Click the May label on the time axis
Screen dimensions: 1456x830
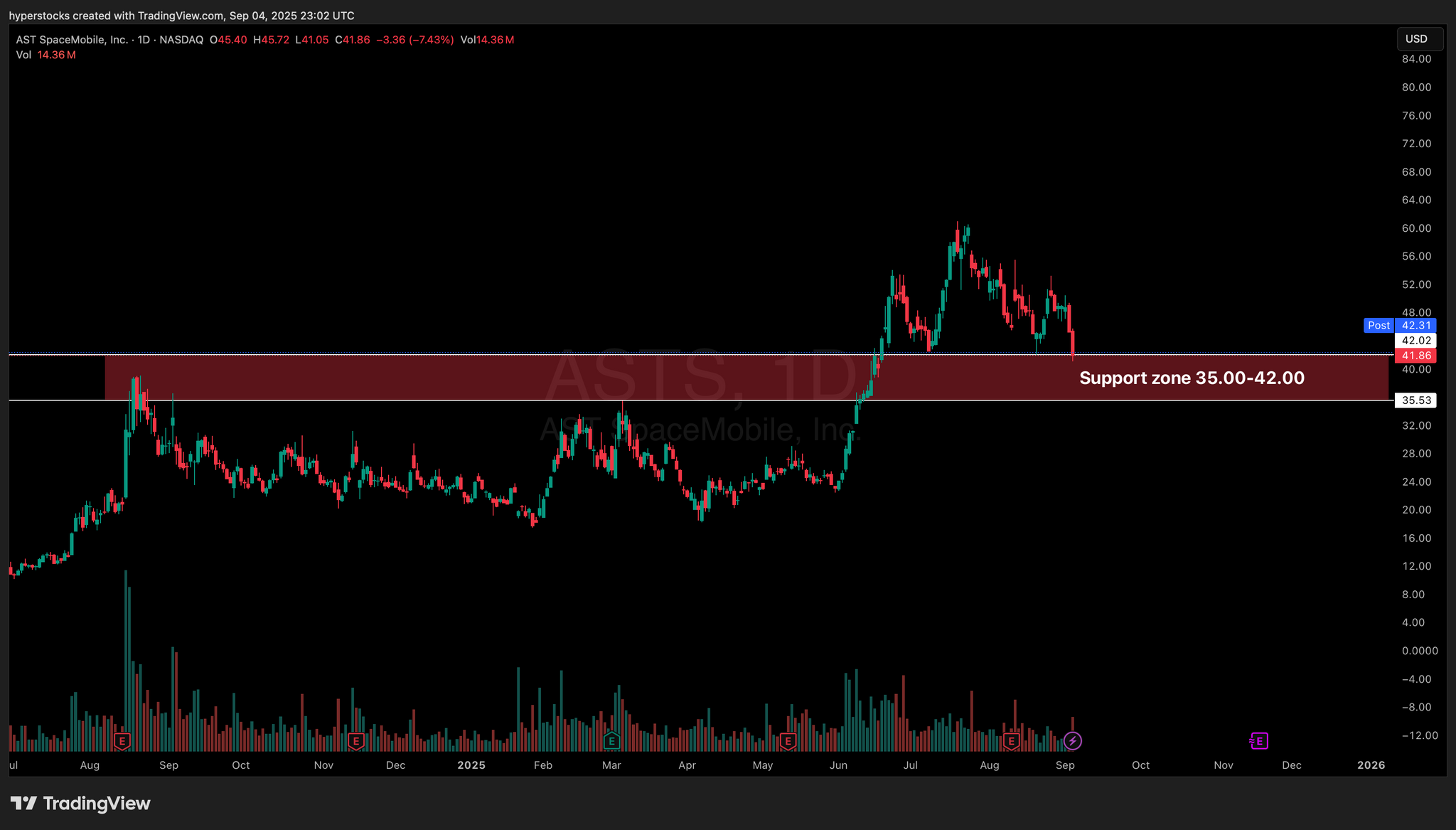point(763,765)
